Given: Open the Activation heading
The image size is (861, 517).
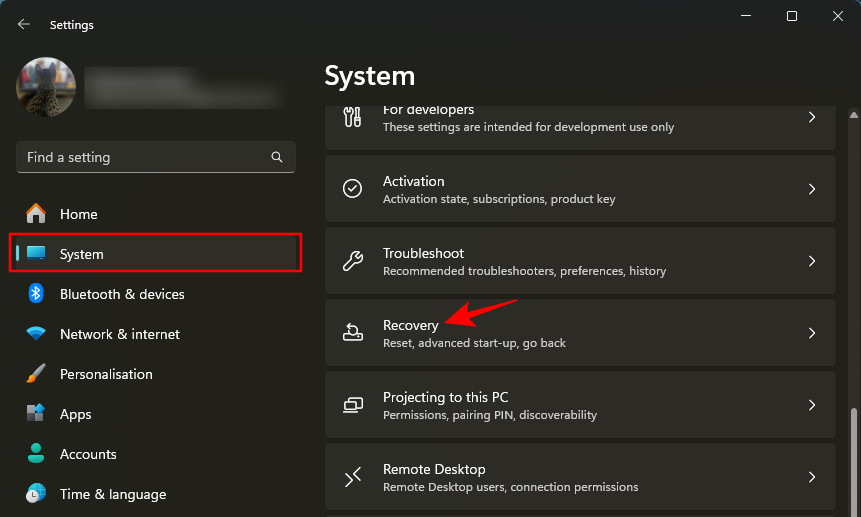Looking at the screenshot, I should [x=413, y=181].
